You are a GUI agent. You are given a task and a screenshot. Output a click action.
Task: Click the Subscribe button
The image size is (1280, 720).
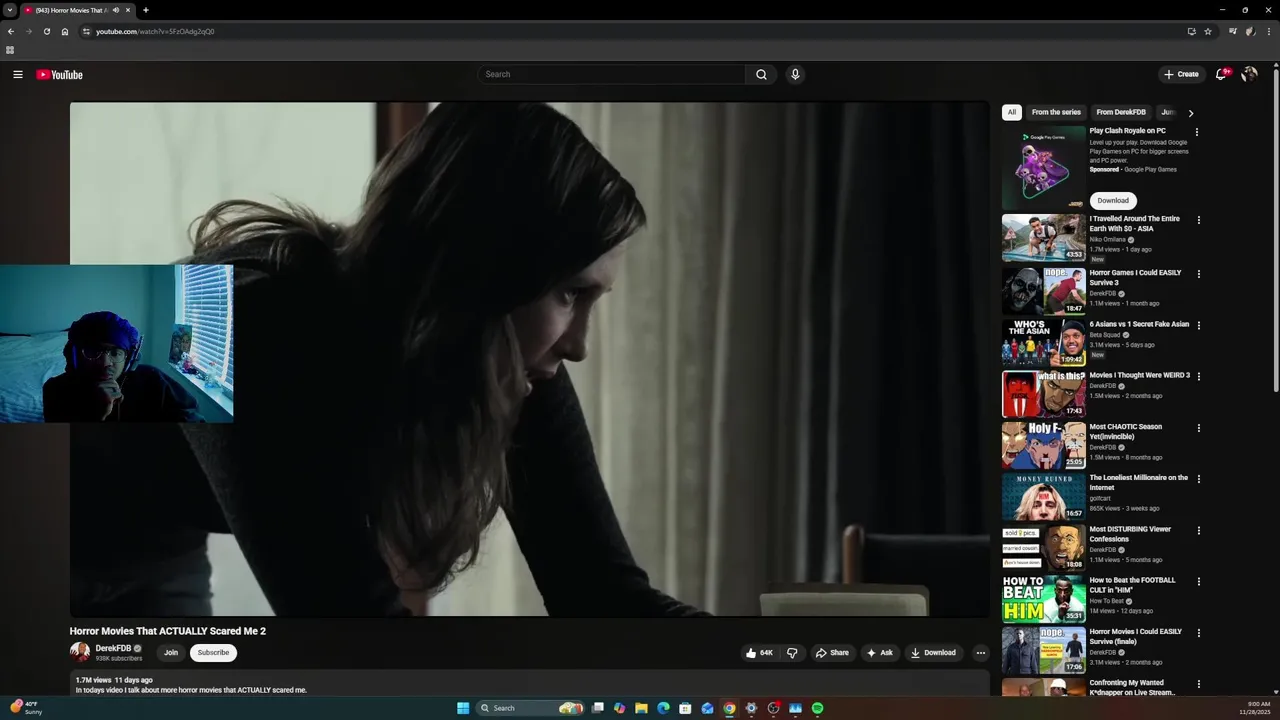(213, 653)
